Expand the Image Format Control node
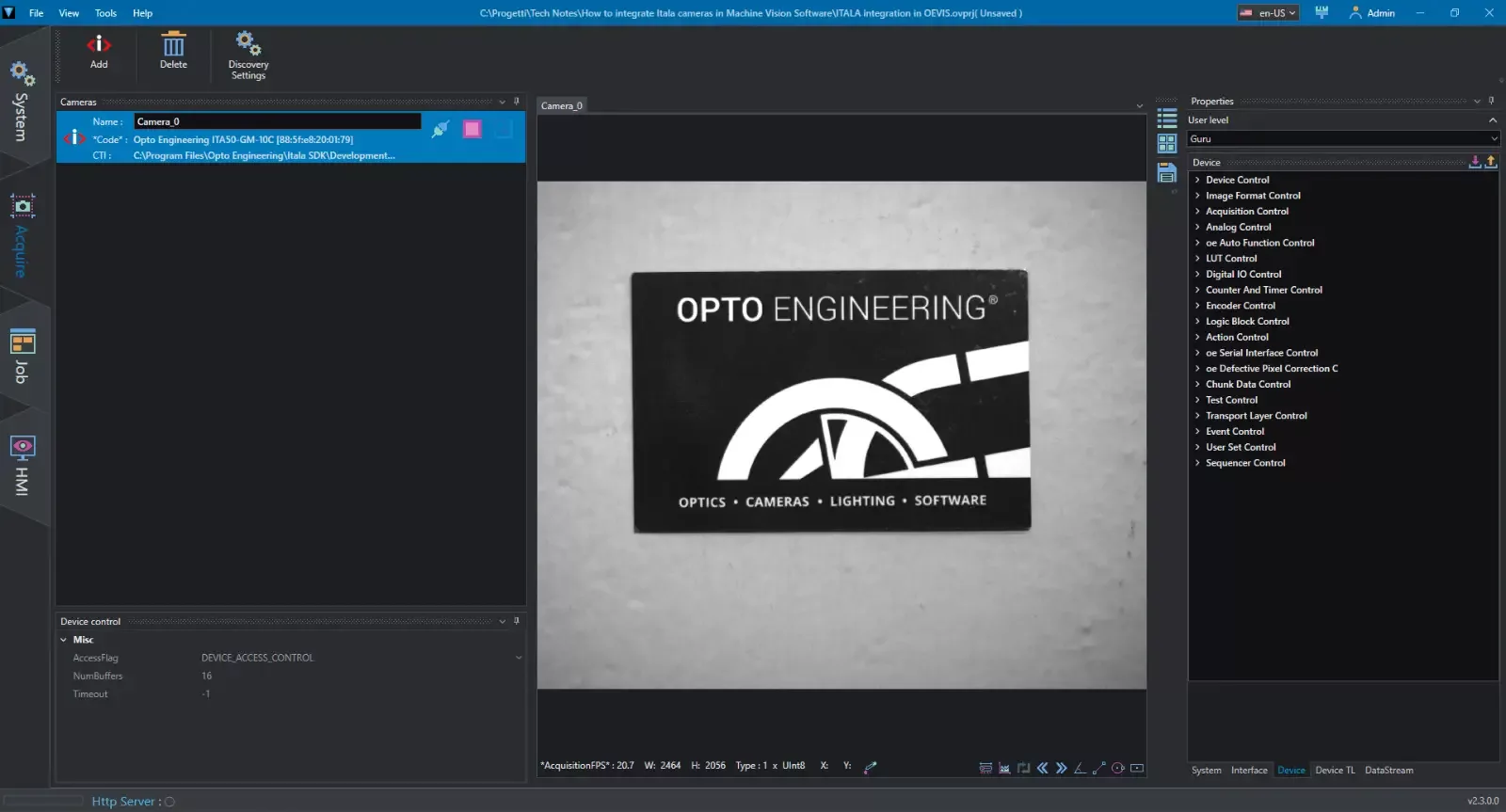The width and height of the screenshot is (1506, 812). coord(1197,196)
